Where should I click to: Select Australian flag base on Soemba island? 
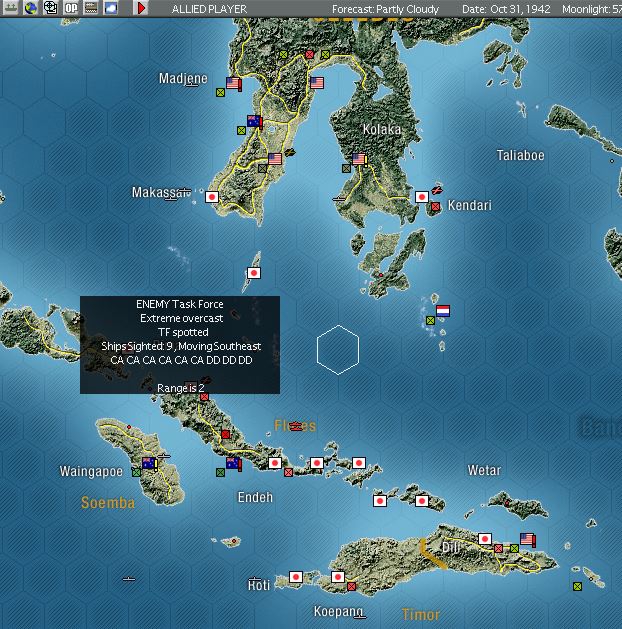click(x=150, y=463)
